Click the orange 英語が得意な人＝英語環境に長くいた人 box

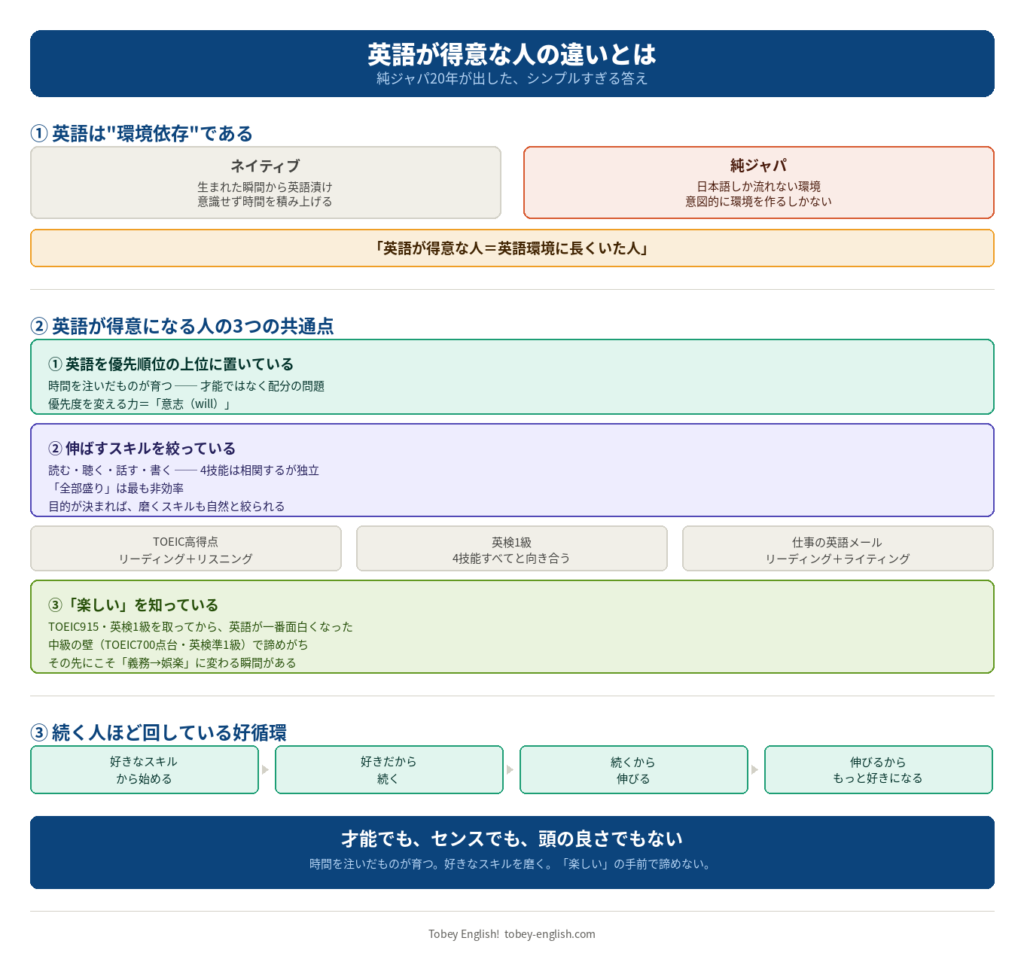(512, 248)
